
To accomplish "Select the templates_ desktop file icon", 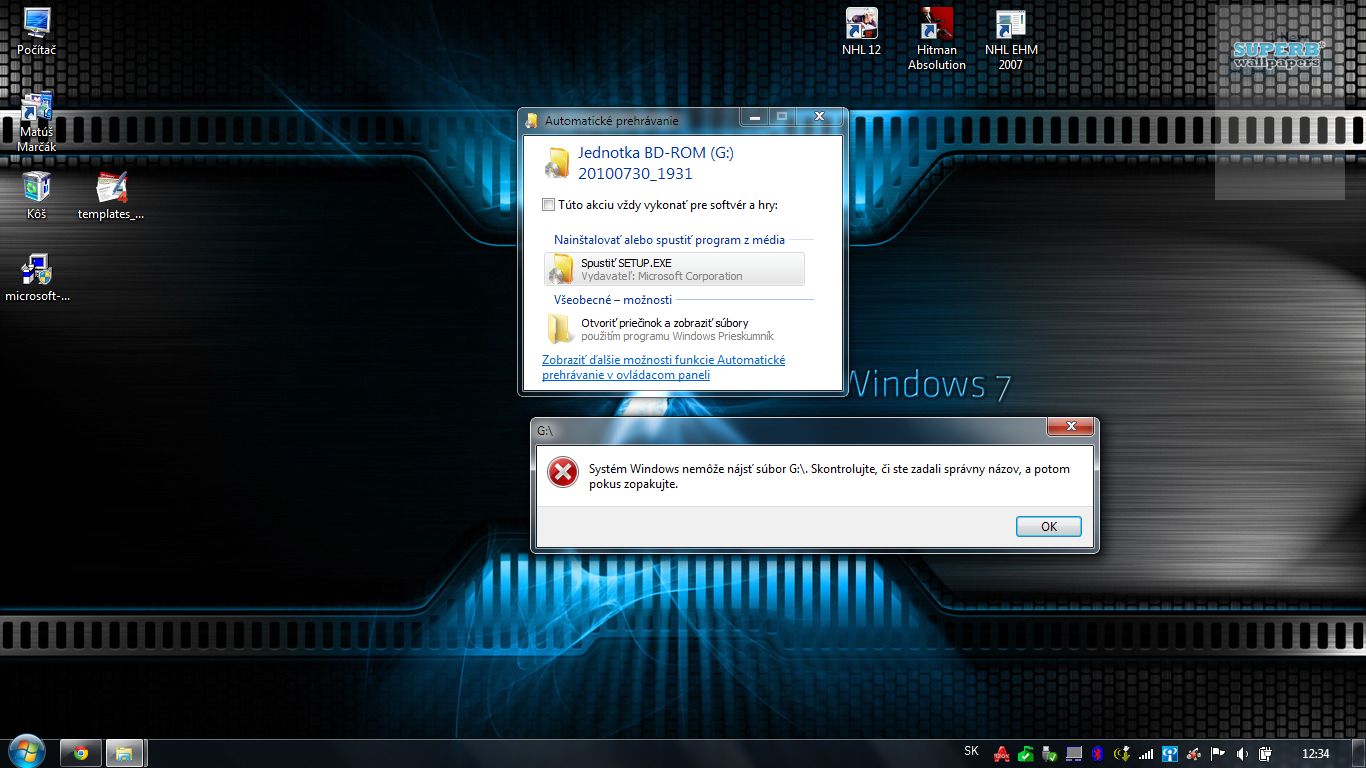I will 111,195.
